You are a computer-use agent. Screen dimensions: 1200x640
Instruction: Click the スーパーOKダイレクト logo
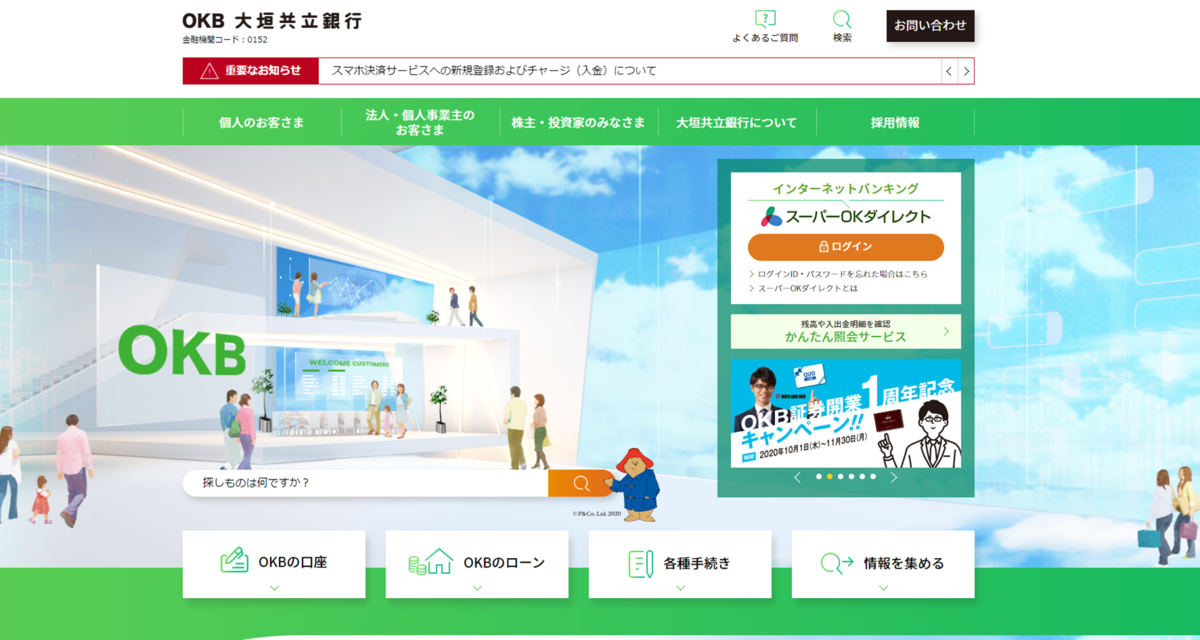pyautogui.click(x=846, y=216)
